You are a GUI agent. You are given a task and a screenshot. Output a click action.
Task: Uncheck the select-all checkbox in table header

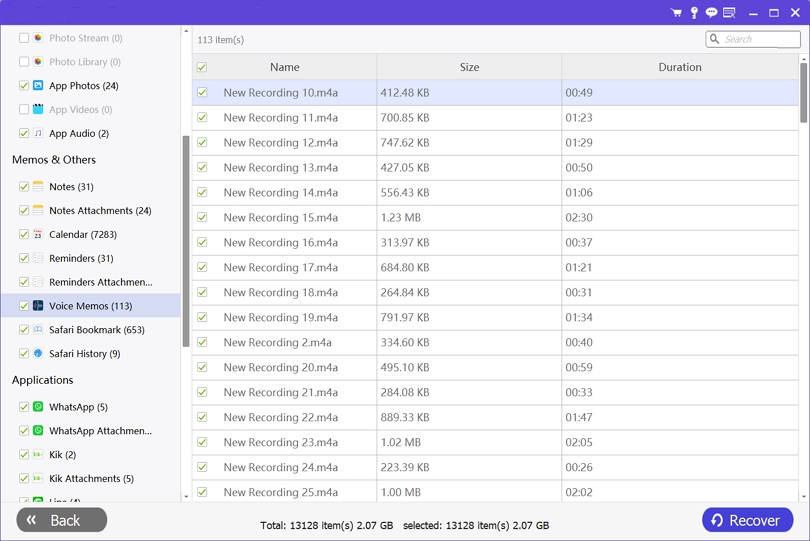coord(202,67)
